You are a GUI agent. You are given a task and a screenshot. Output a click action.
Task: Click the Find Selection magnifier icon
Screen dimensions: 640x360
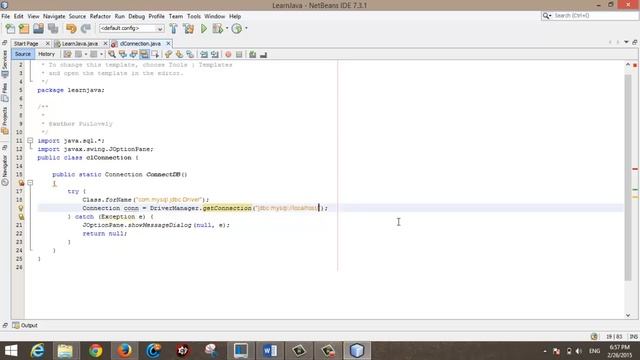point(111,54)
